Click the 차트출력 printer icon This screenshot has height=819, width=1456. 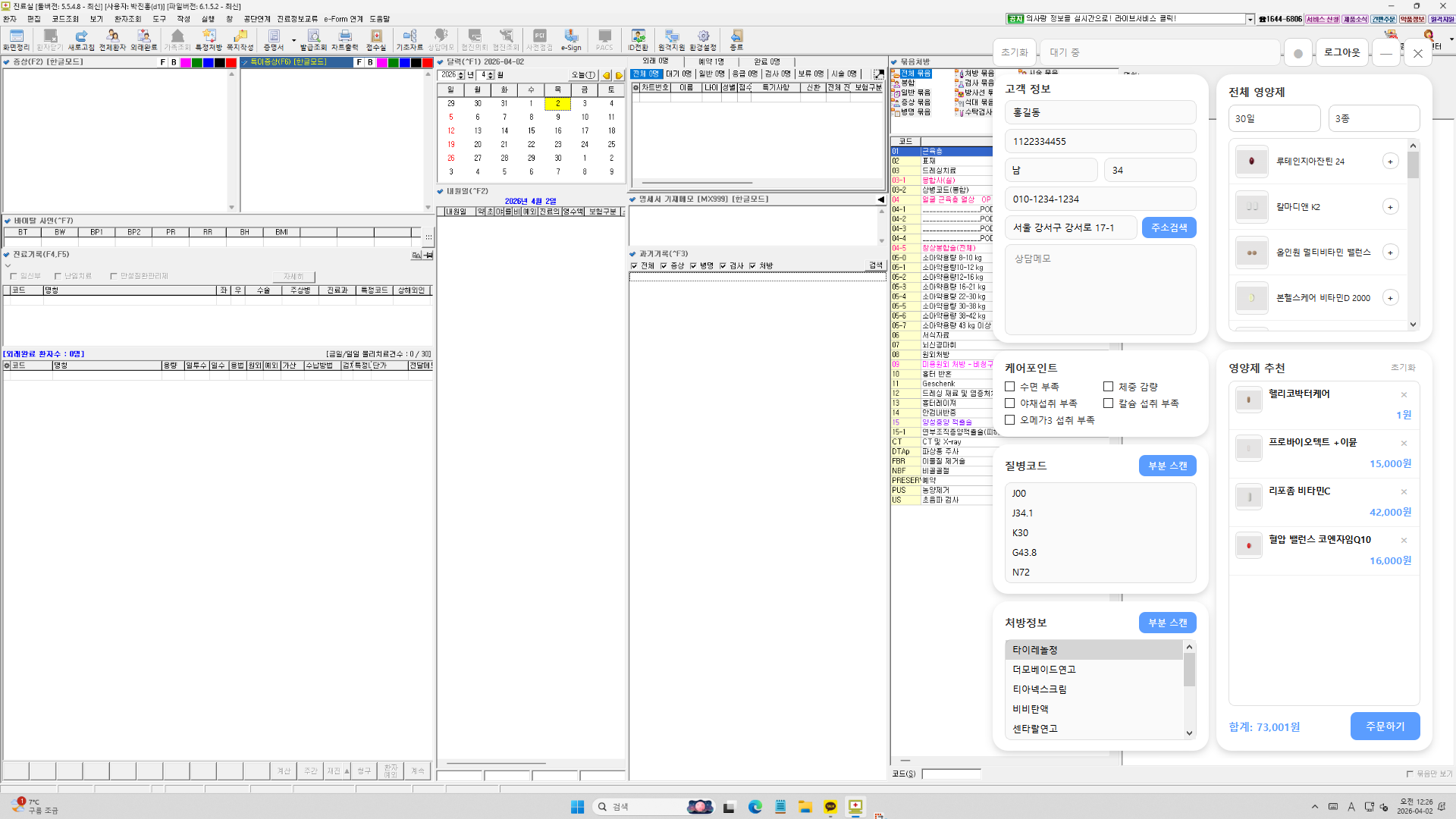[x=345, y=40]
